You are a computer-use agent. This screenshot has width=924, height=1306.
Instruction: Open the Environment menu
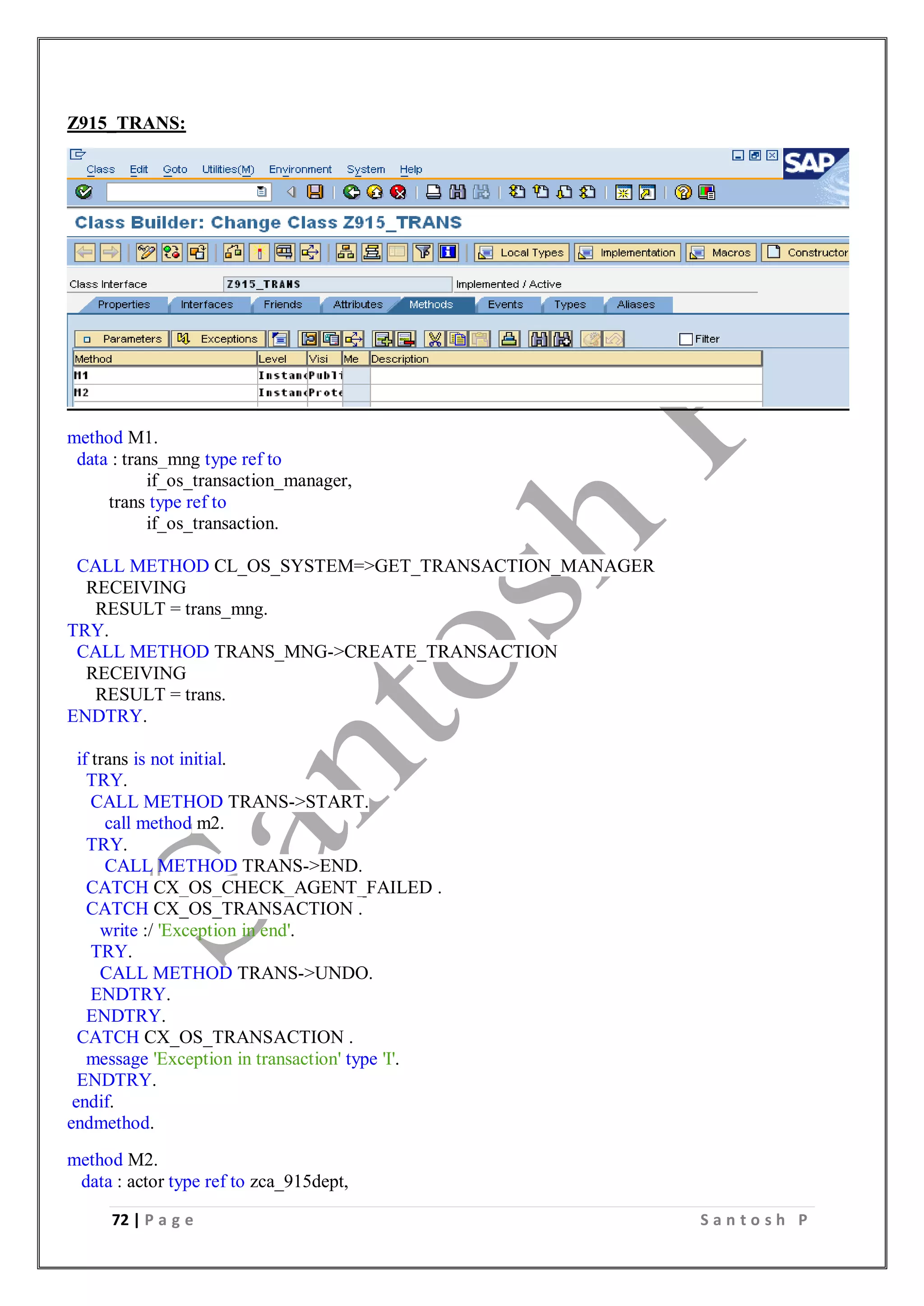[300, 170]
